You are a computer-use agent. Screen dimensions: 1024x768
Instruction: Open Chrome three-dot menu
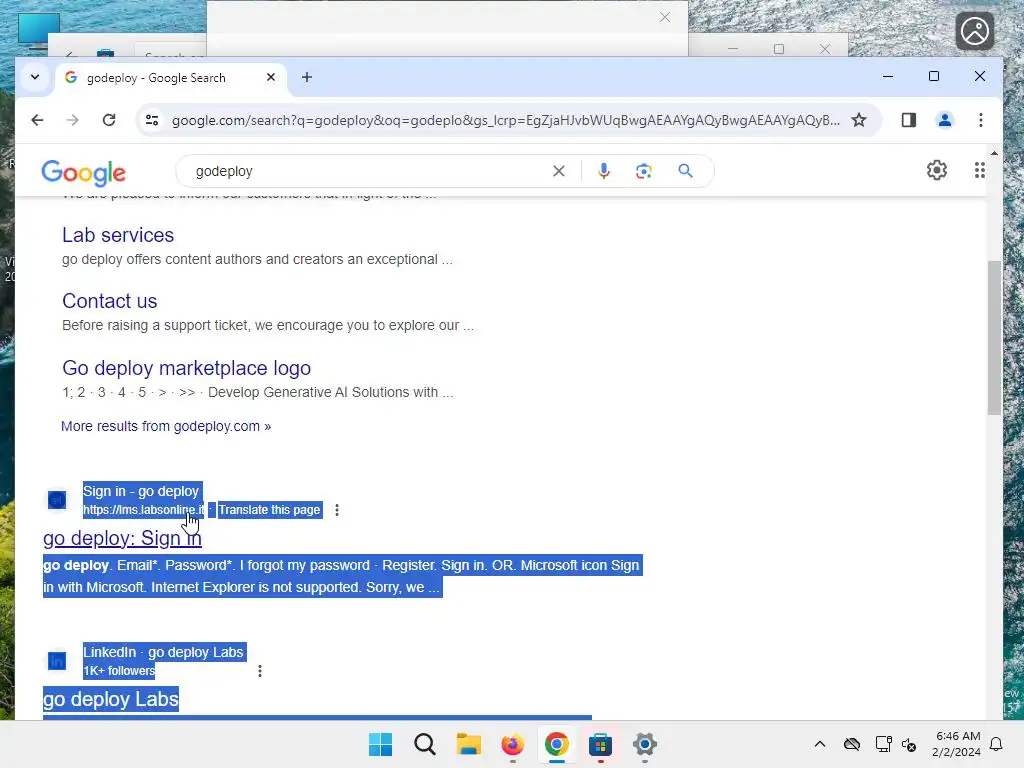[980, 120]
